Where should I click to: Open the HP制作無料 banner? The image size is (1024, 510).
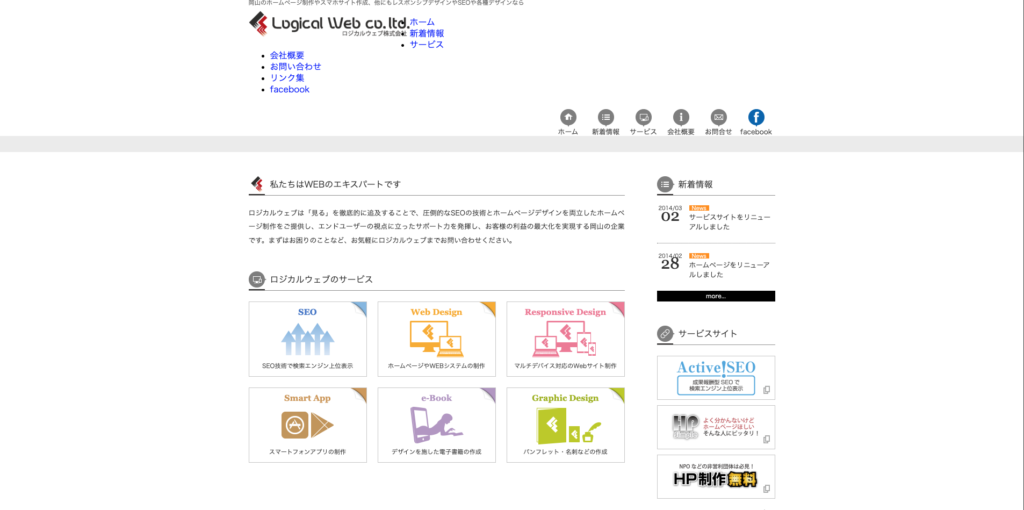716,477
